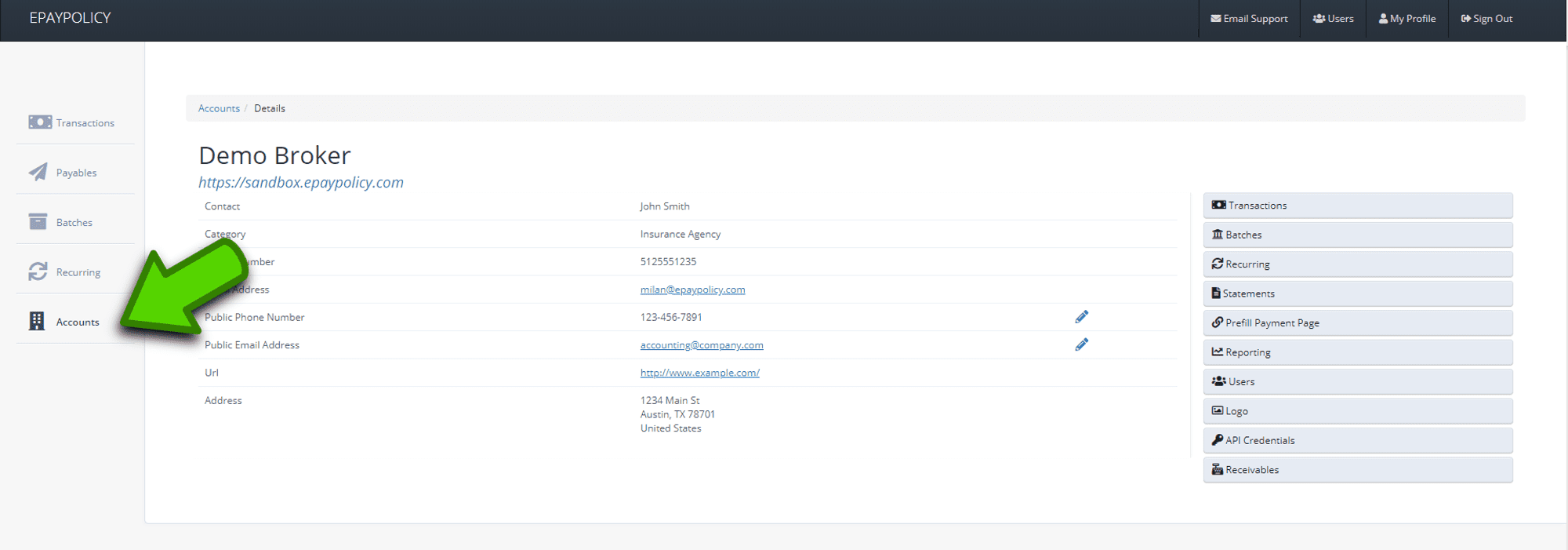Open the milan@epaypolicy.com email link
Screen dimensions: 1568x550
[x=692, y=290]
